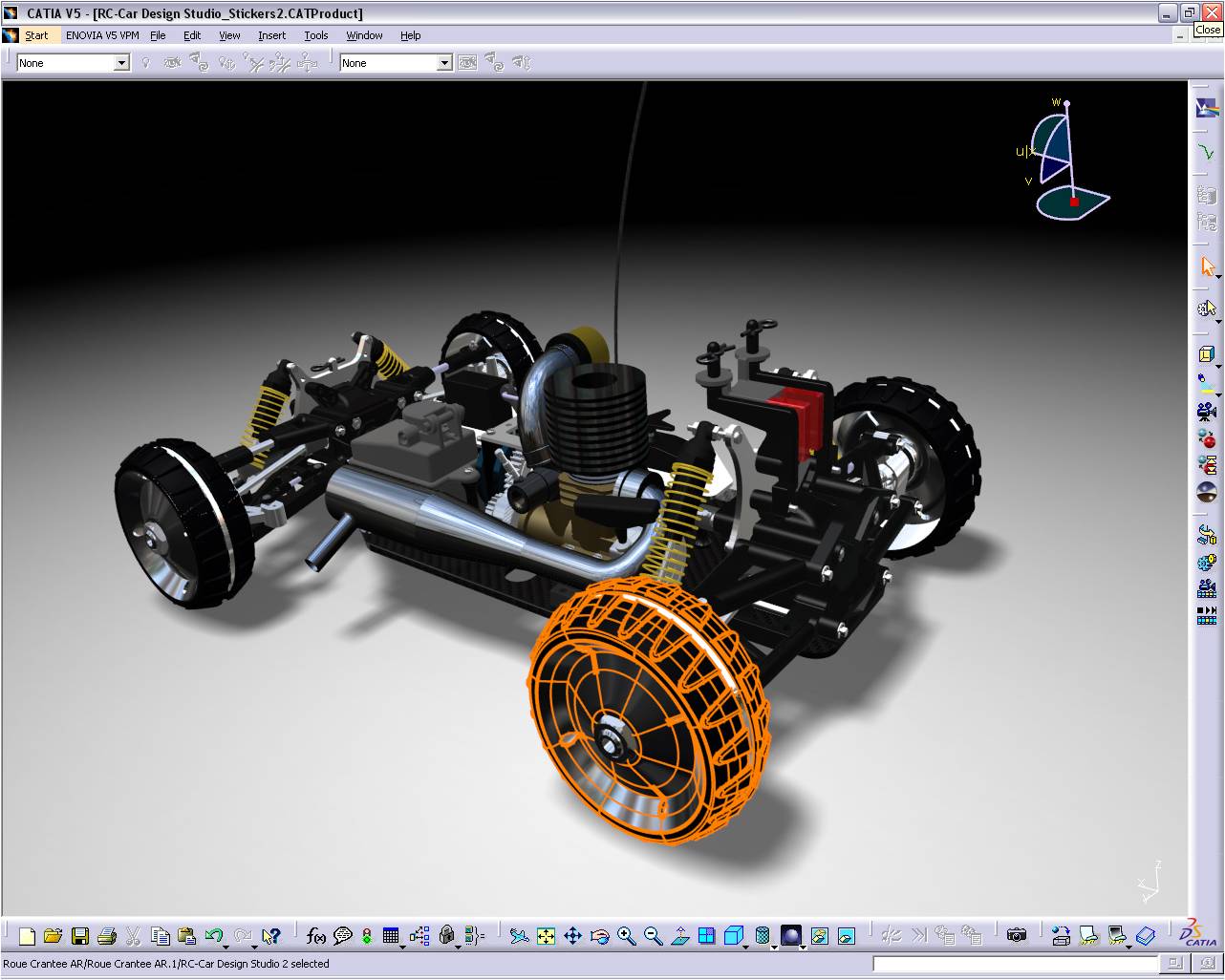The height and width of the screenshot is (980, 1225).
Task: Expand the shading render style dropdown
Action: click(x=775, y=946)
